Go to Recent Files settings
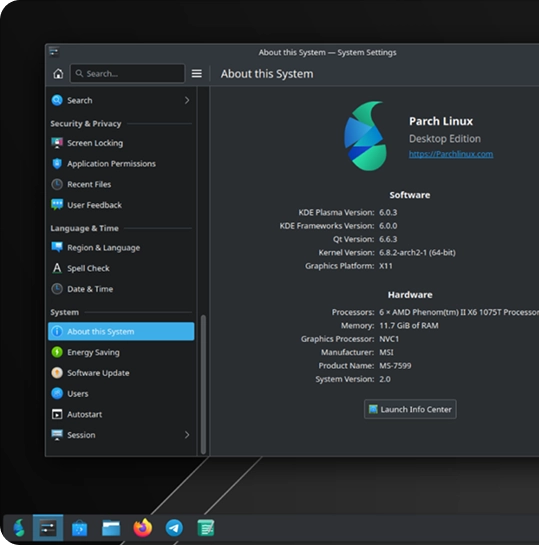This screenshot has height=545, width=539. pos(121,185)
